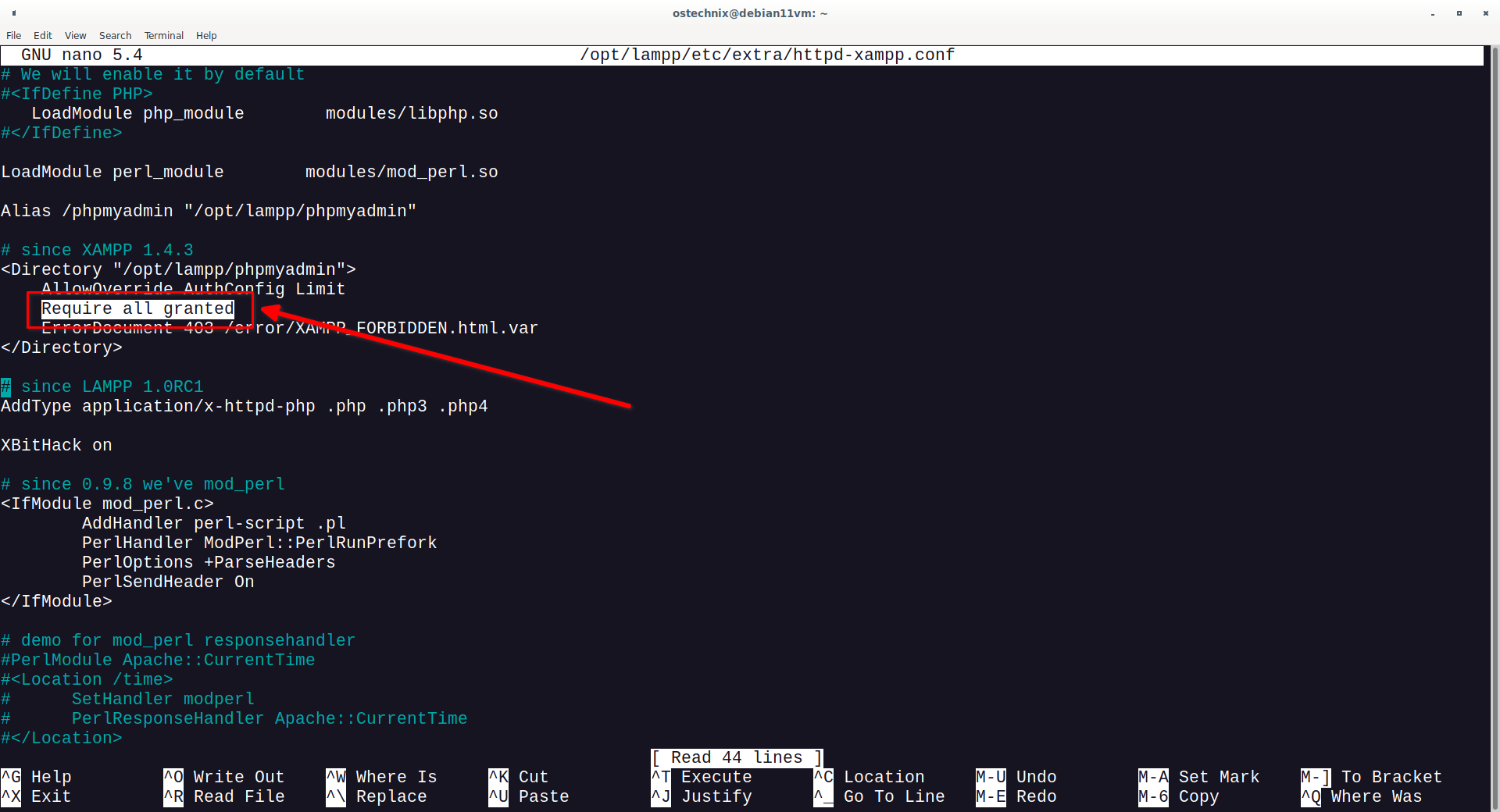
Task: Click the '# demo for mod_perl responsehandler' comment
Action: pyautogui.click(x=178, y=640)
